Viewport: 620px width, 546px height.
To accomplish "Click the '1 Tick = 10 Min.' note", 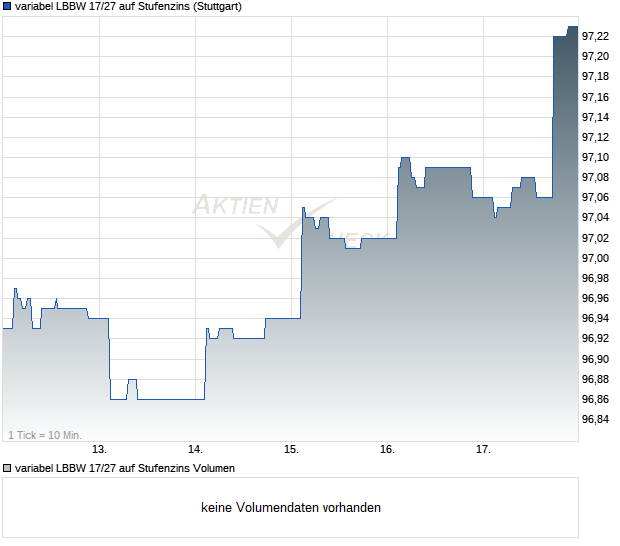I will (45, 435).
